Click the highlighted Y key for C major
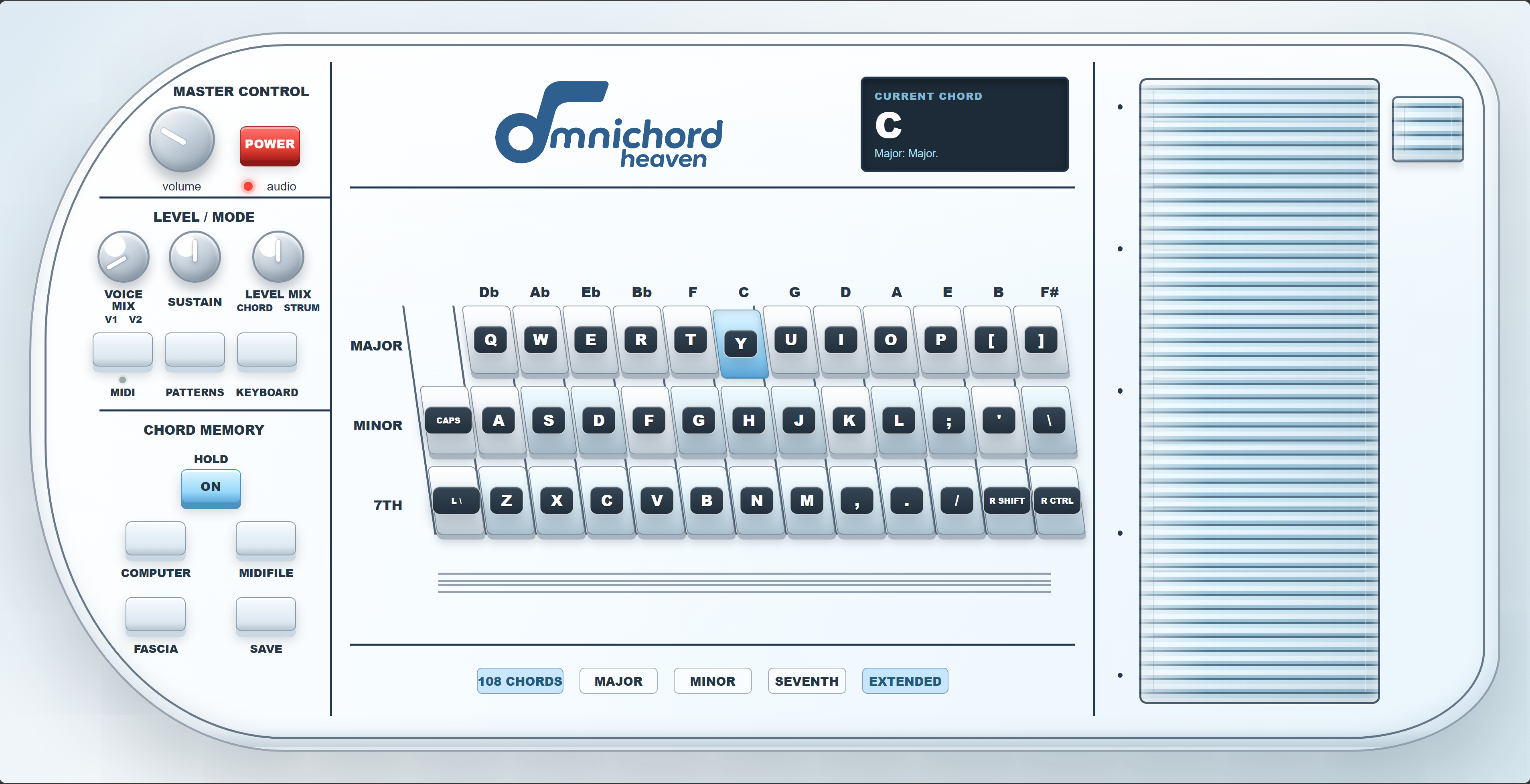Viewport: 1530px width, 784px height. pos(741,344)
